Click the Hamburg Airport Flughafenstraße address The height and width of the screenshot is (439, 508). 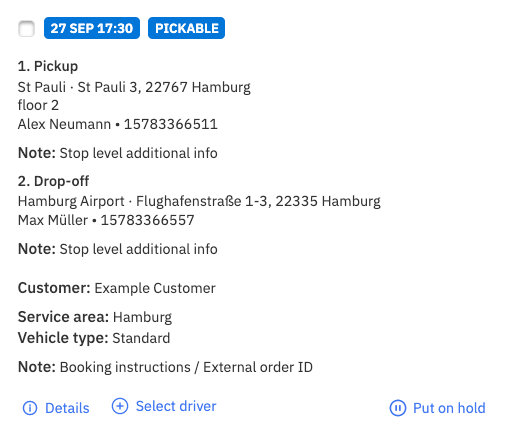(199, 201)
